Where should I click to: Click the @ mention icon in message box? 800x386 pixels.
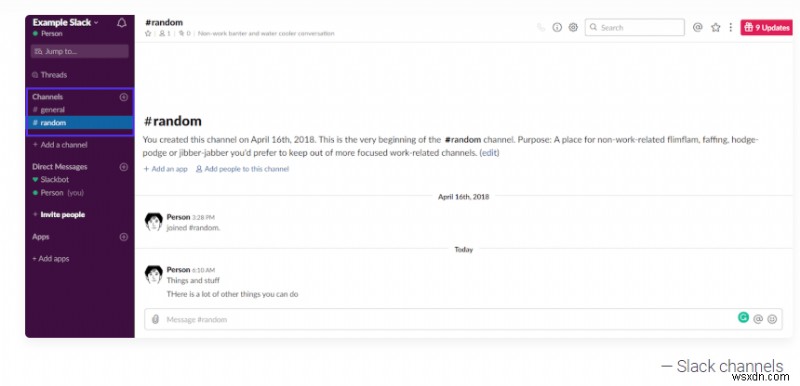(758, 319)
